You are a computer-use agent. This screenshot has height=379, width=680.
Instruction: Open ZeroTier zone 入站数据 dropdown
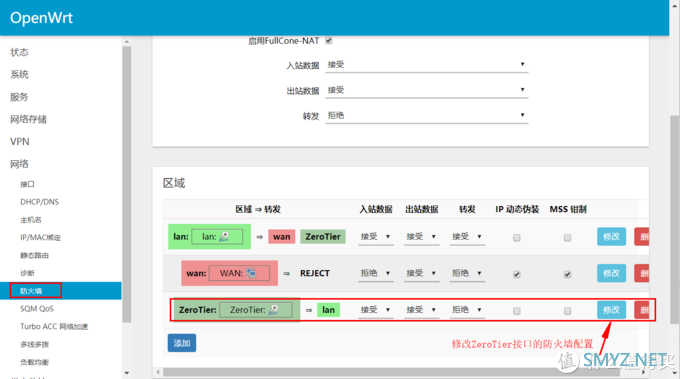tap(376, 310)
